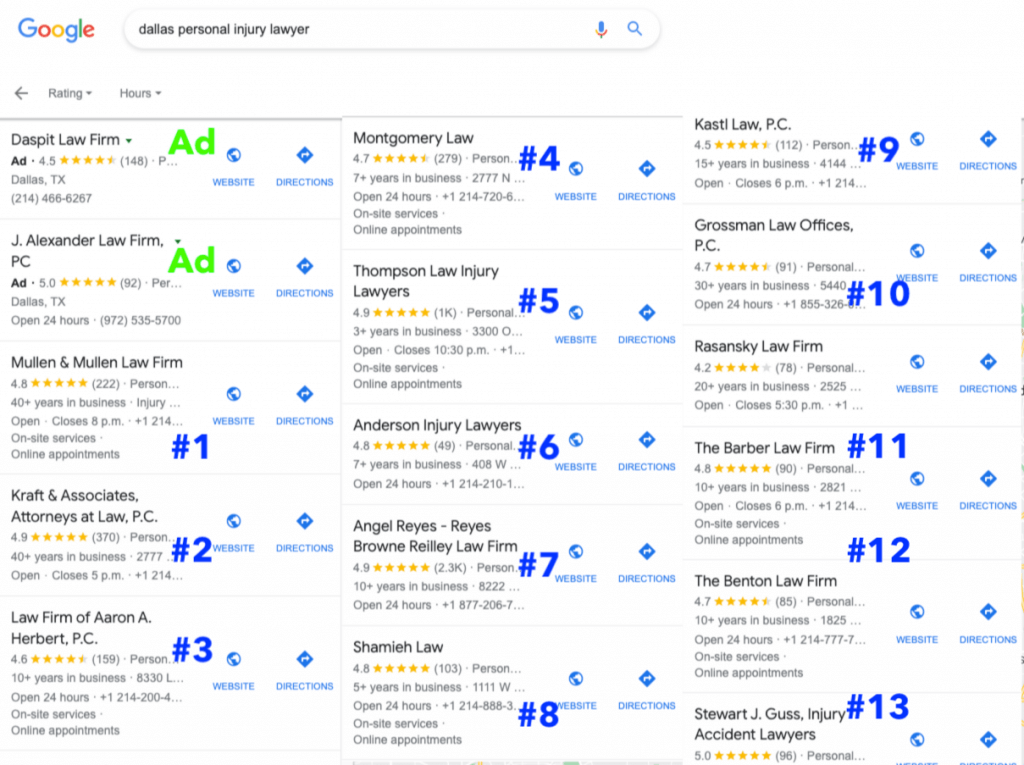1024x765 pixels.
Task: Click the microphone voice search icon
Action: click(x=601, y=29)
